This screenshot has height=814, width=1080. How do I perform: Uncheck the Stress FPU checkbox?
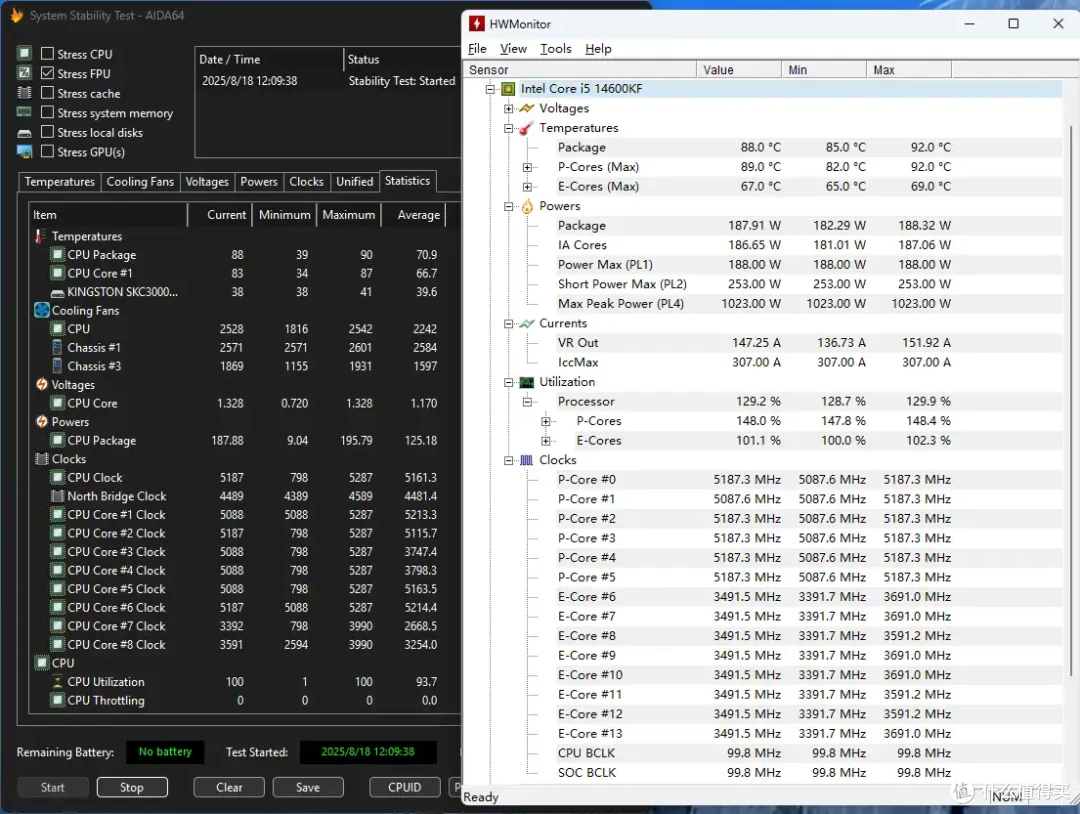pos(48,73)
